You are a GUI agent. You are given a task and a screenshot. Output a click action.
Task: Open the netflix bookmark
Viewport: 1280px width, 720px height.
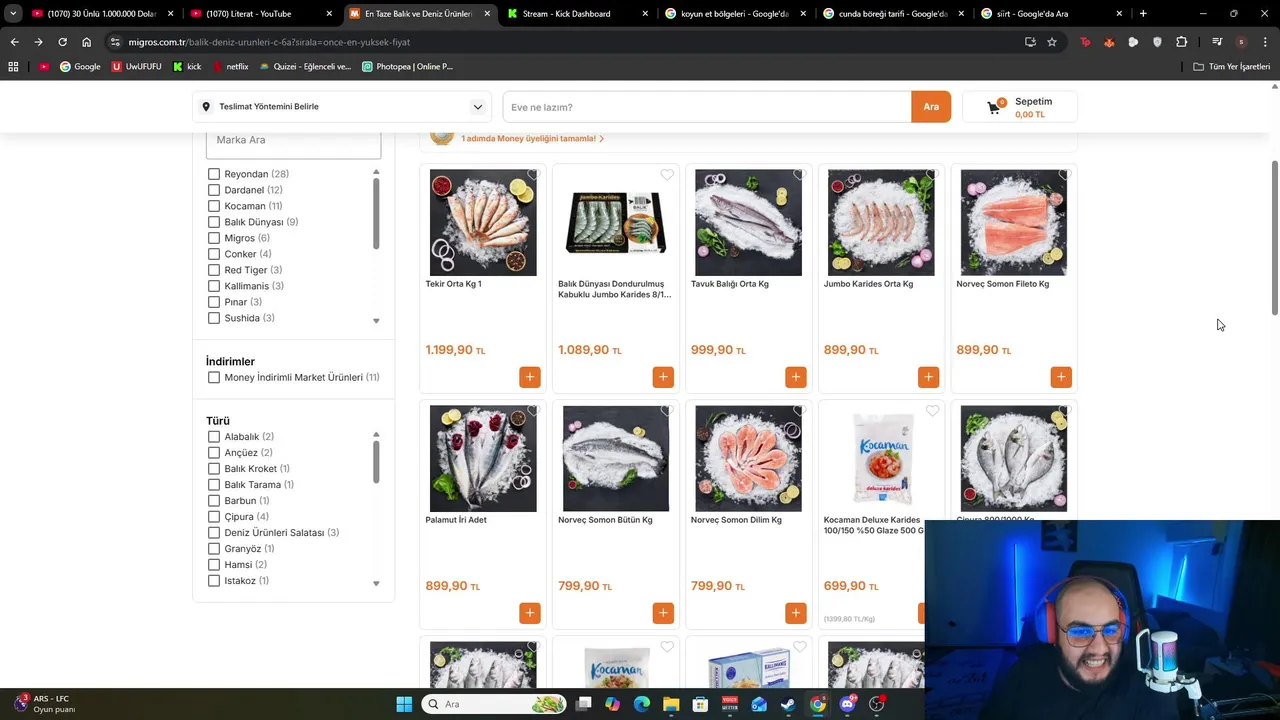click(x=230, y=67)
